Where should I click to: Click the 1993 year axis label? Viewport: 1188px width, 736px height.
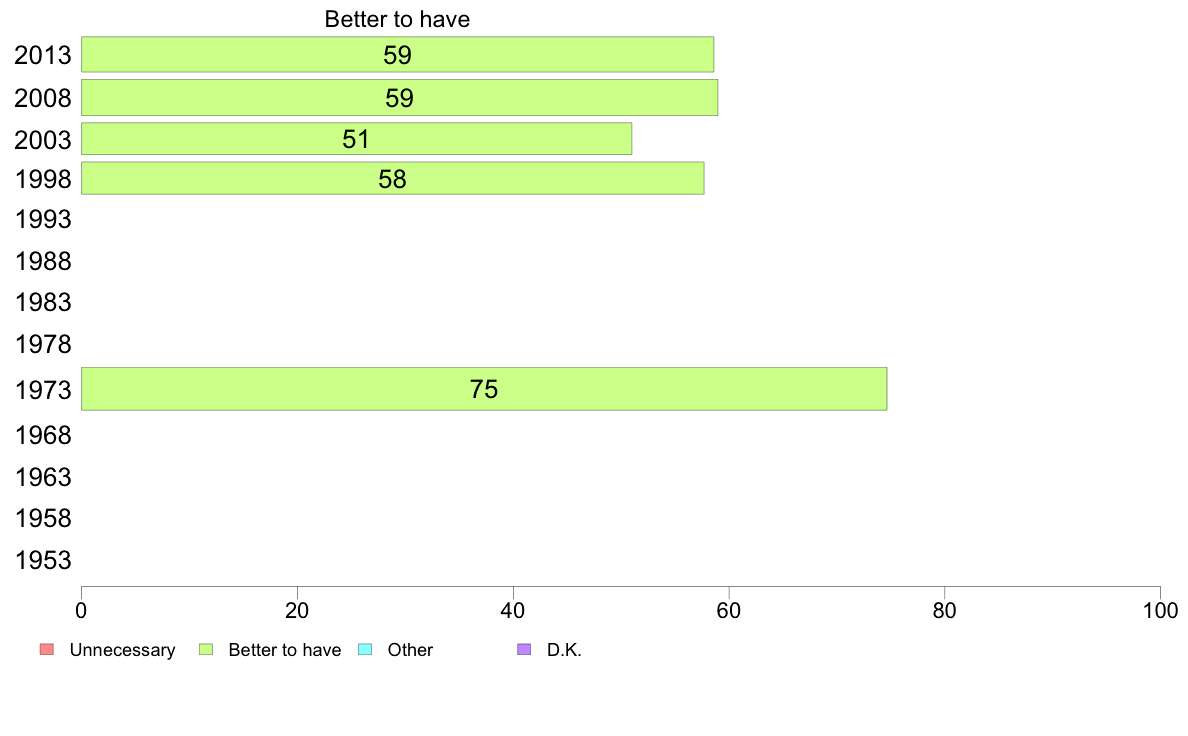pyautogui.click(x=43, y=220)
